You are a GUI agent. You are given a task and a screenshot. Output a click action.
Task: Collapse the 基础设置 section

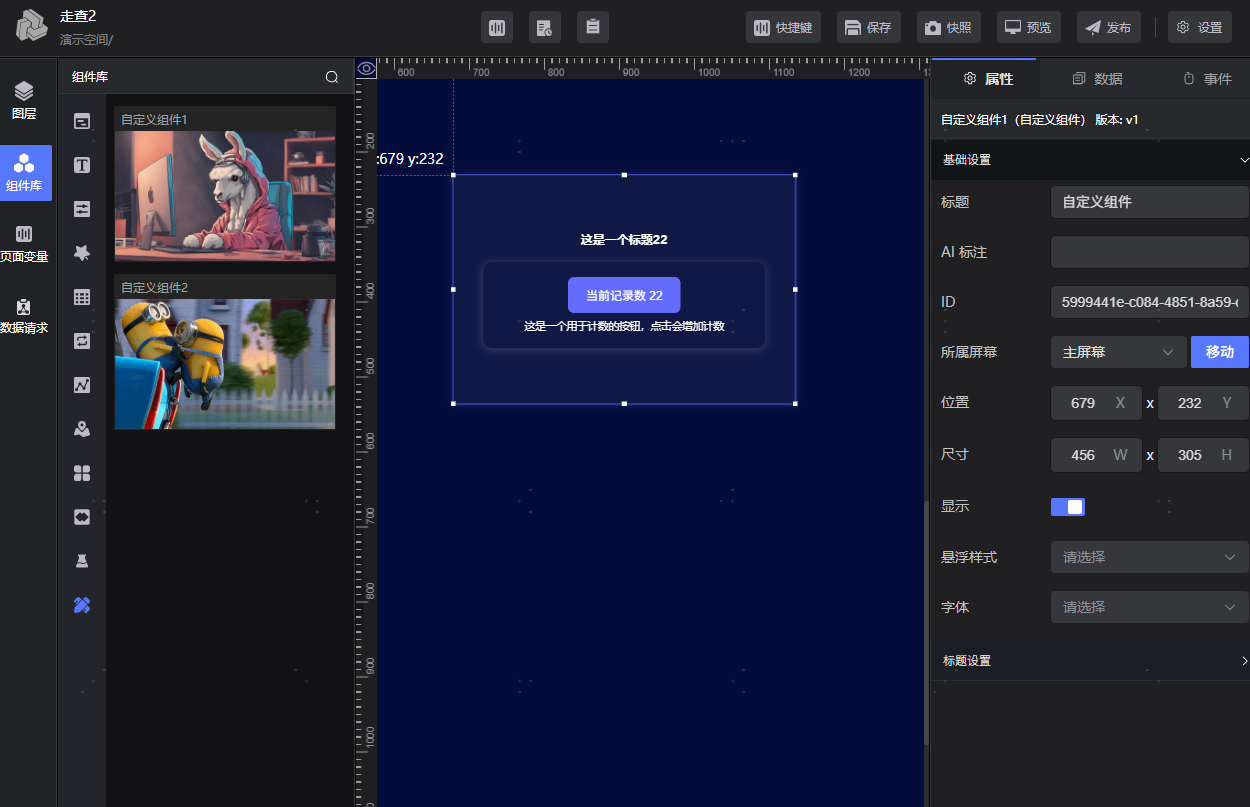(1090, 160)
